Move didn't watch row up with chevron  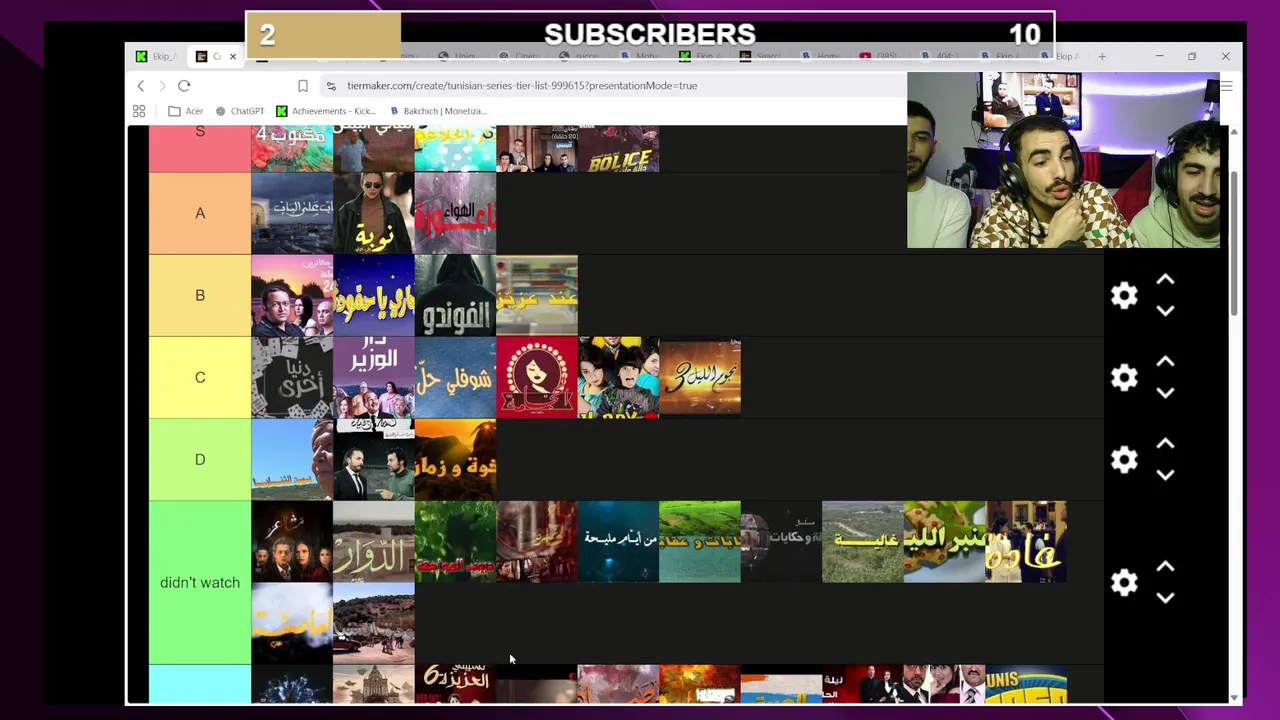[x=1165, y=567]
